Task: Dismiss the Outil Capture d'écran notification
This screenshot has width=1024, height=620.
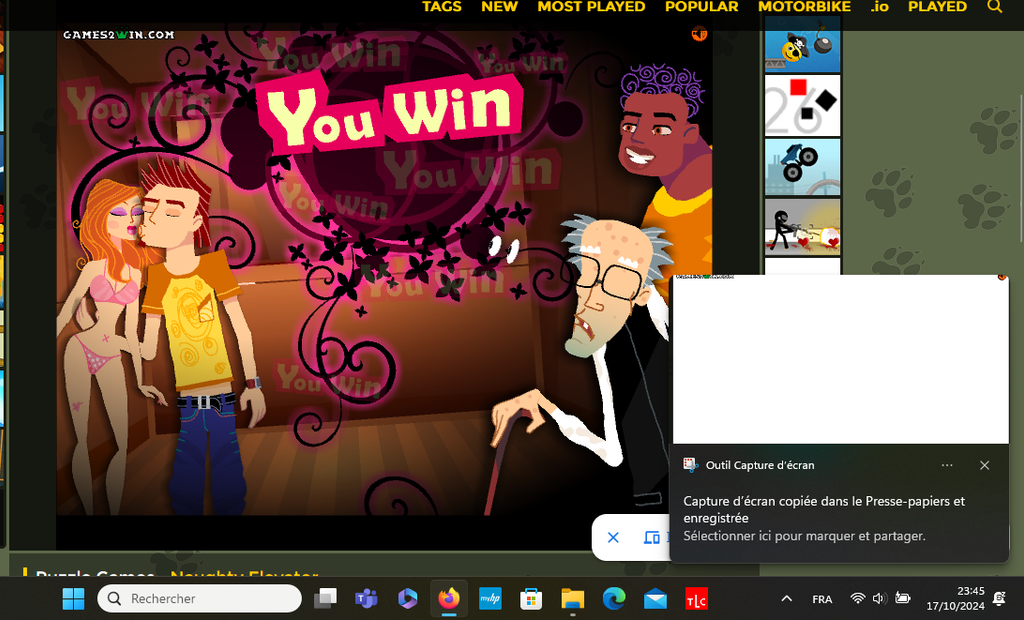Action: [x=984, y=465]
